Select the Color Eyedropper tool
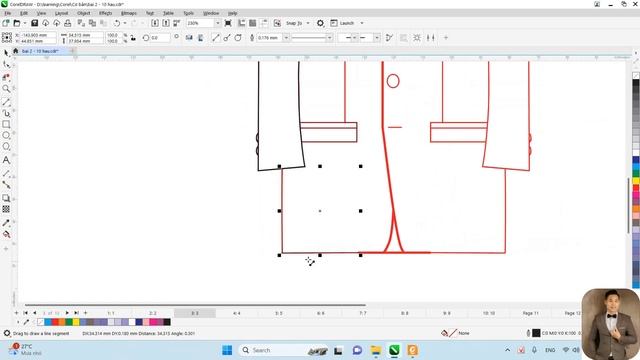Viewport: 640px width, 360px height. click(x=6, y=223)
